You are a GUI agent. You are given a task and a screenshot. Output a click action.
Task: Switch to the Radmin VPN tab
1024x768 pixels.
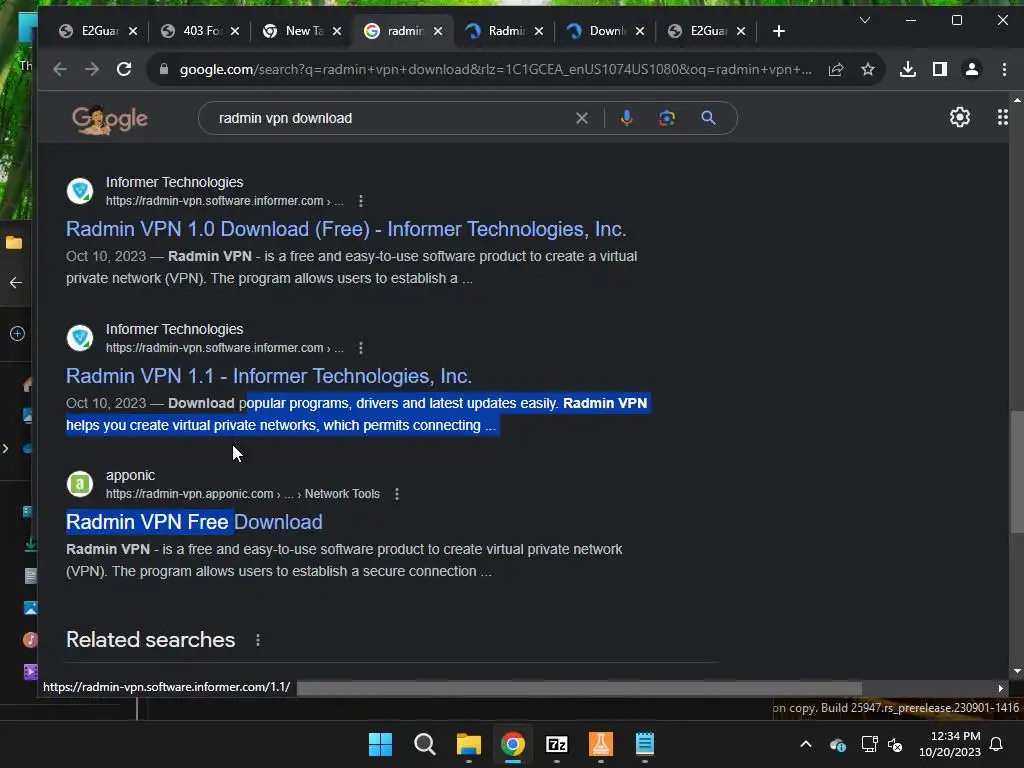pos(498,31)
